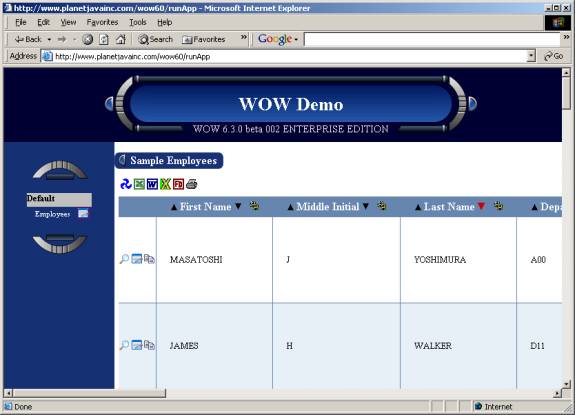The width and height of the screenshot is (575, 415).
Task: Click department cell A00
Action: click(x=539, y=260)
